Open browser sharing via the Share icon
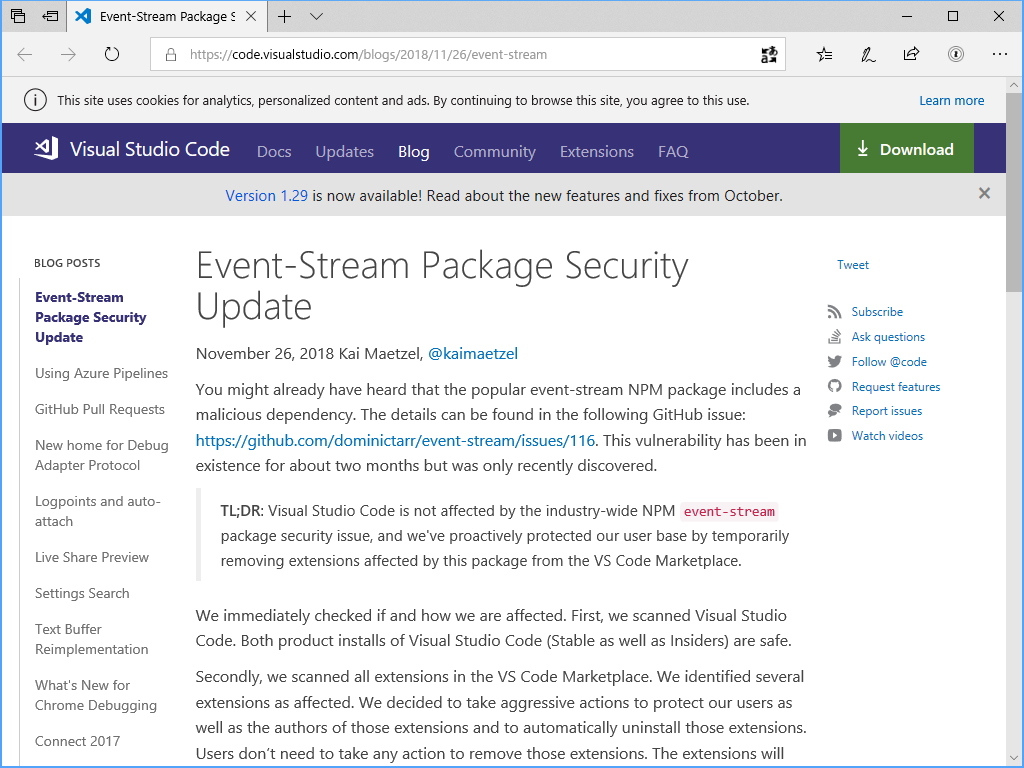Screen dimensions: 1024x768 [x=911, y=54]
